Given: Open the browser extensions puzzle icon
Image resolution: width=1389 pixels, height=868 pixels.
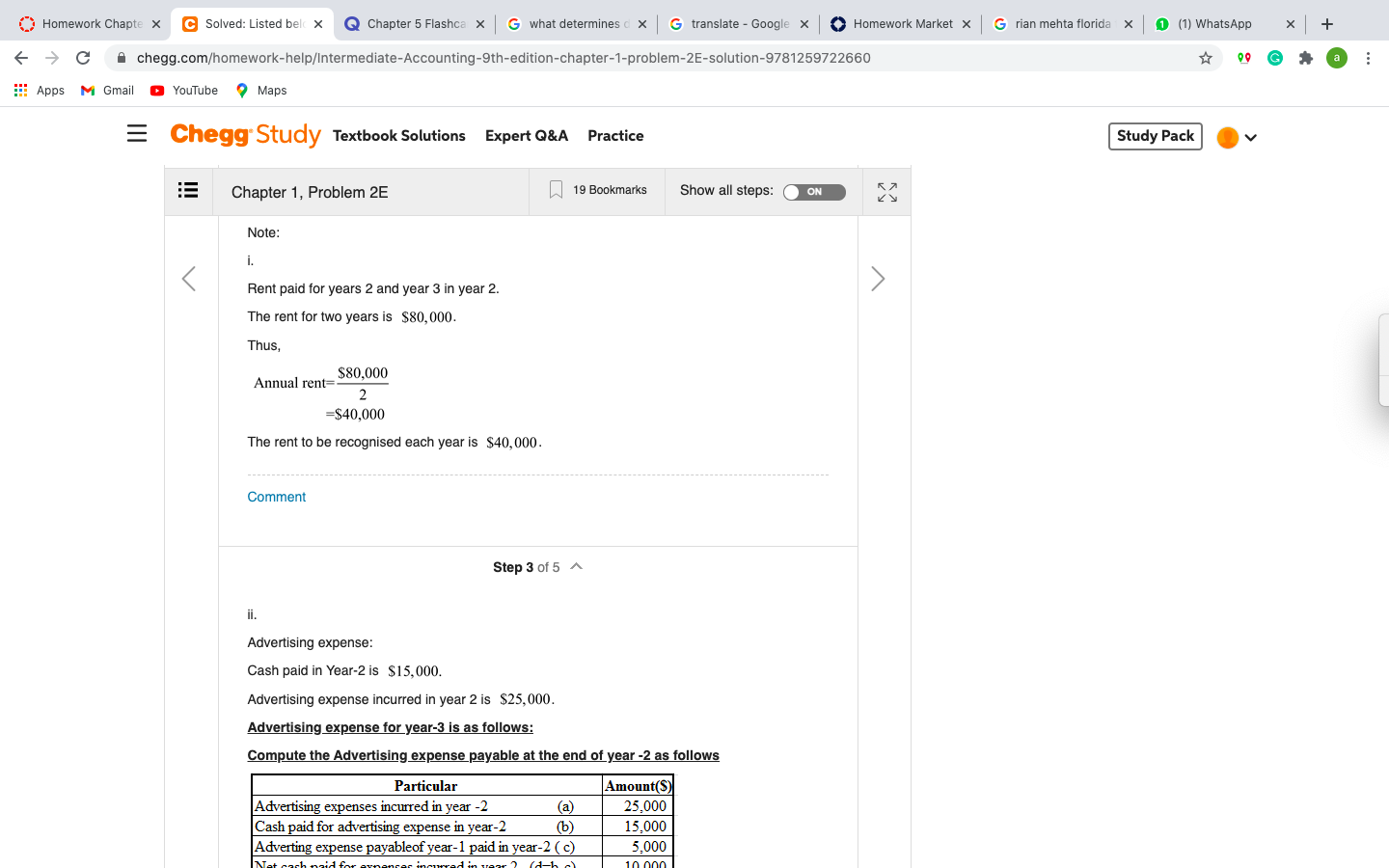Looking at the screenshot, I should pyautogui.click(x=1306, y=58).
